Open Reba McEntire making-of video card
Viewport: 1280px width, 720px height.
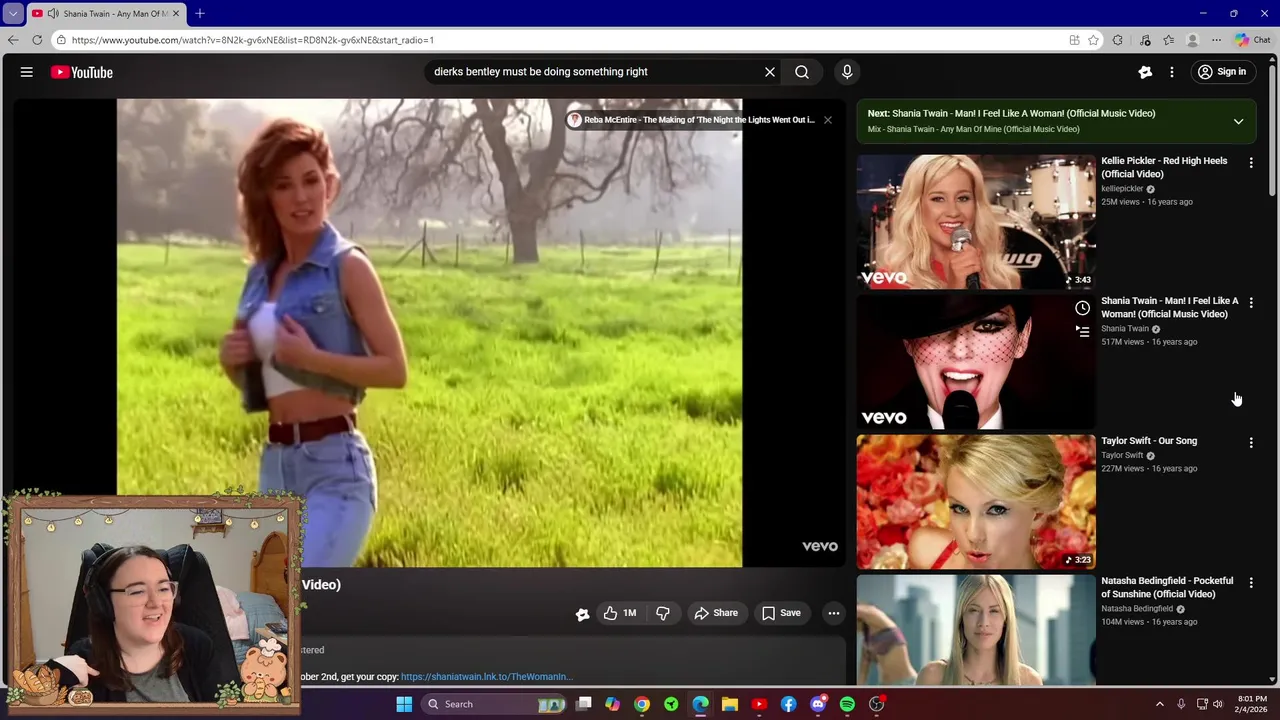coord(692,120)
